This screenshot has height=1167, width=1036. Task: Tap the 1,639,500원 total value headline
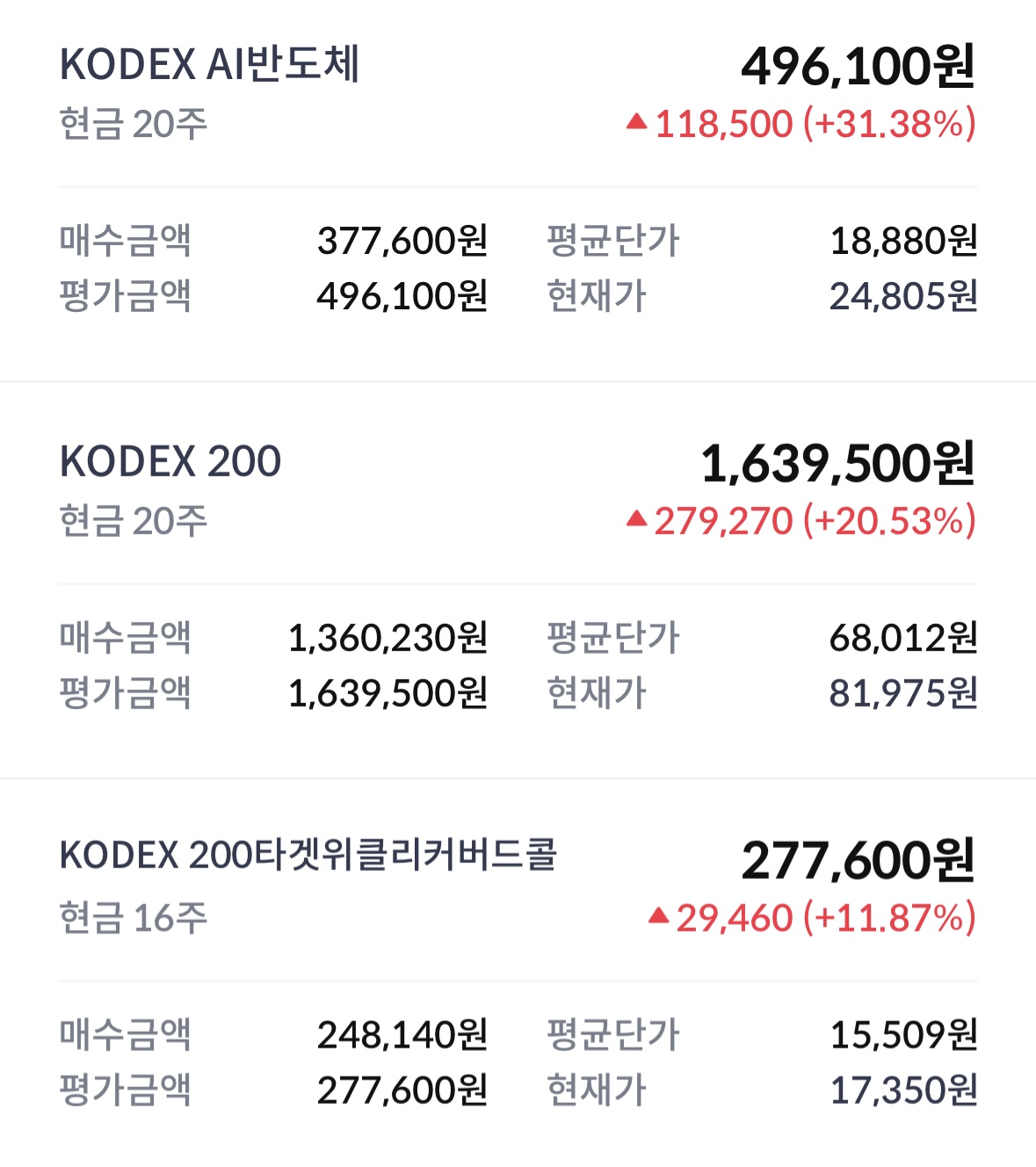click(837, 464)
